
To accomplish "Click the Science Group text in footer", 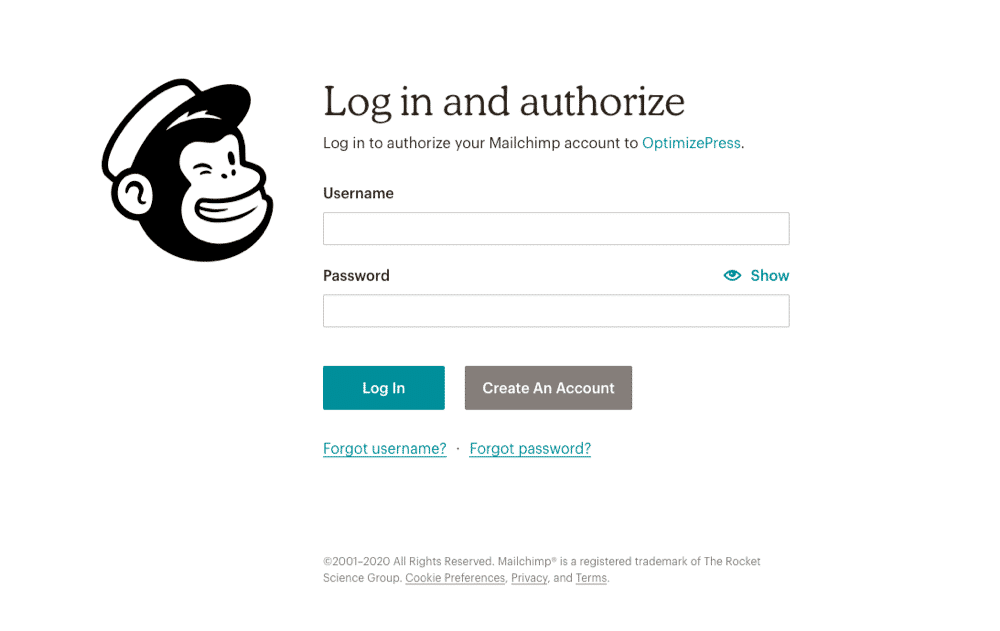I will (x=362, y=578).
